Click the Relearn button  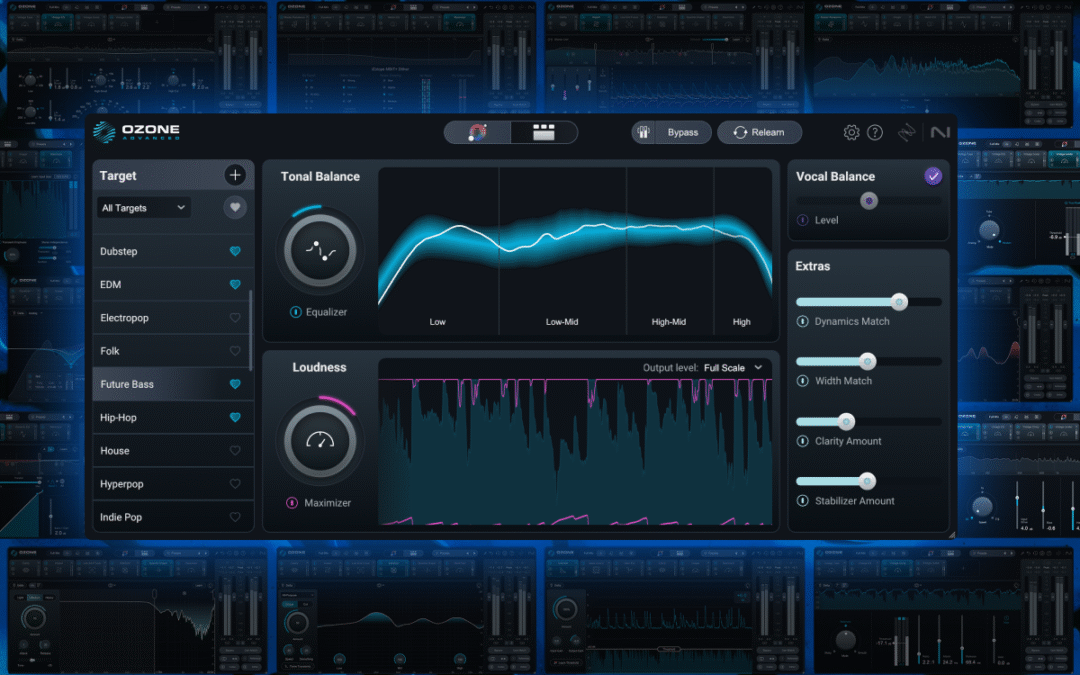point(759,132)
